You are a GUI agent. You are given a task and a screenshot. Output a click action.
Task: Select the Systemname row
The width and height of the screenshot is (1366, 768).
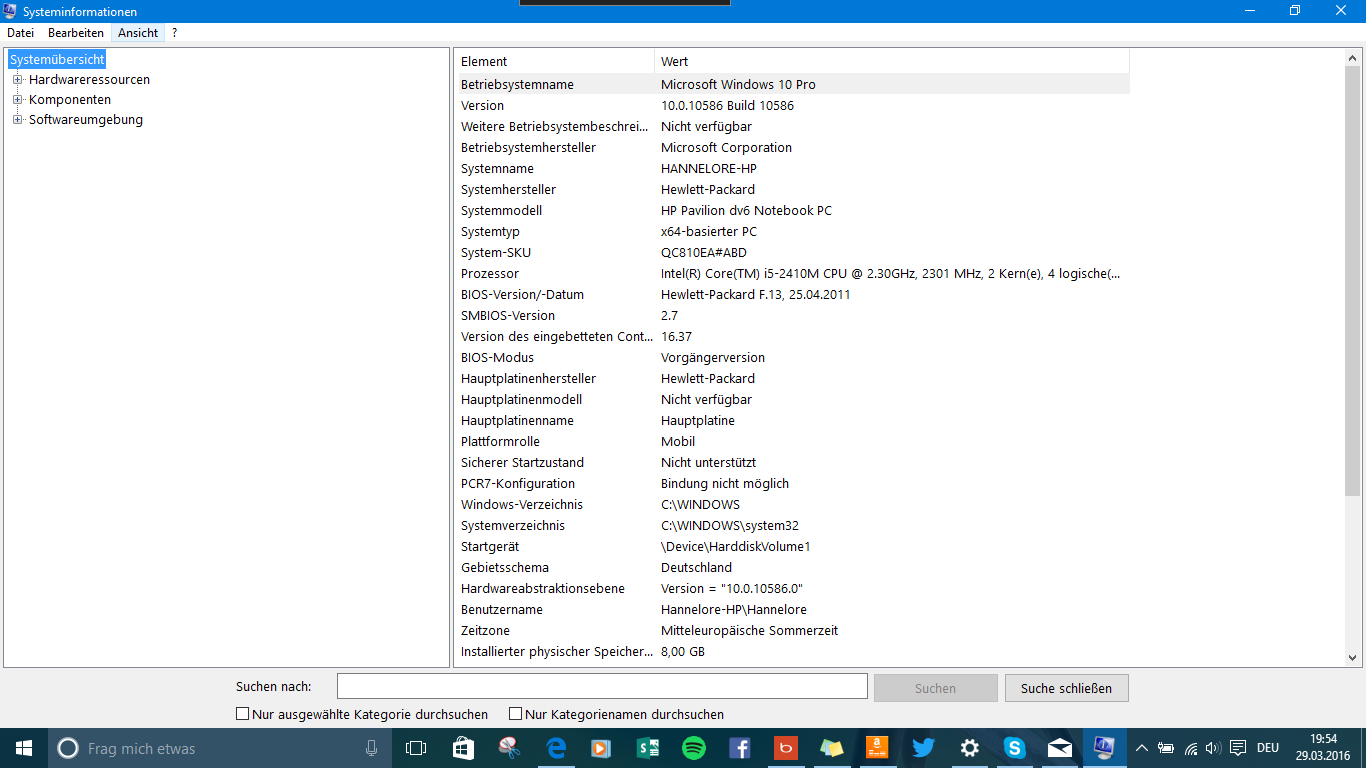pos(793,169)
